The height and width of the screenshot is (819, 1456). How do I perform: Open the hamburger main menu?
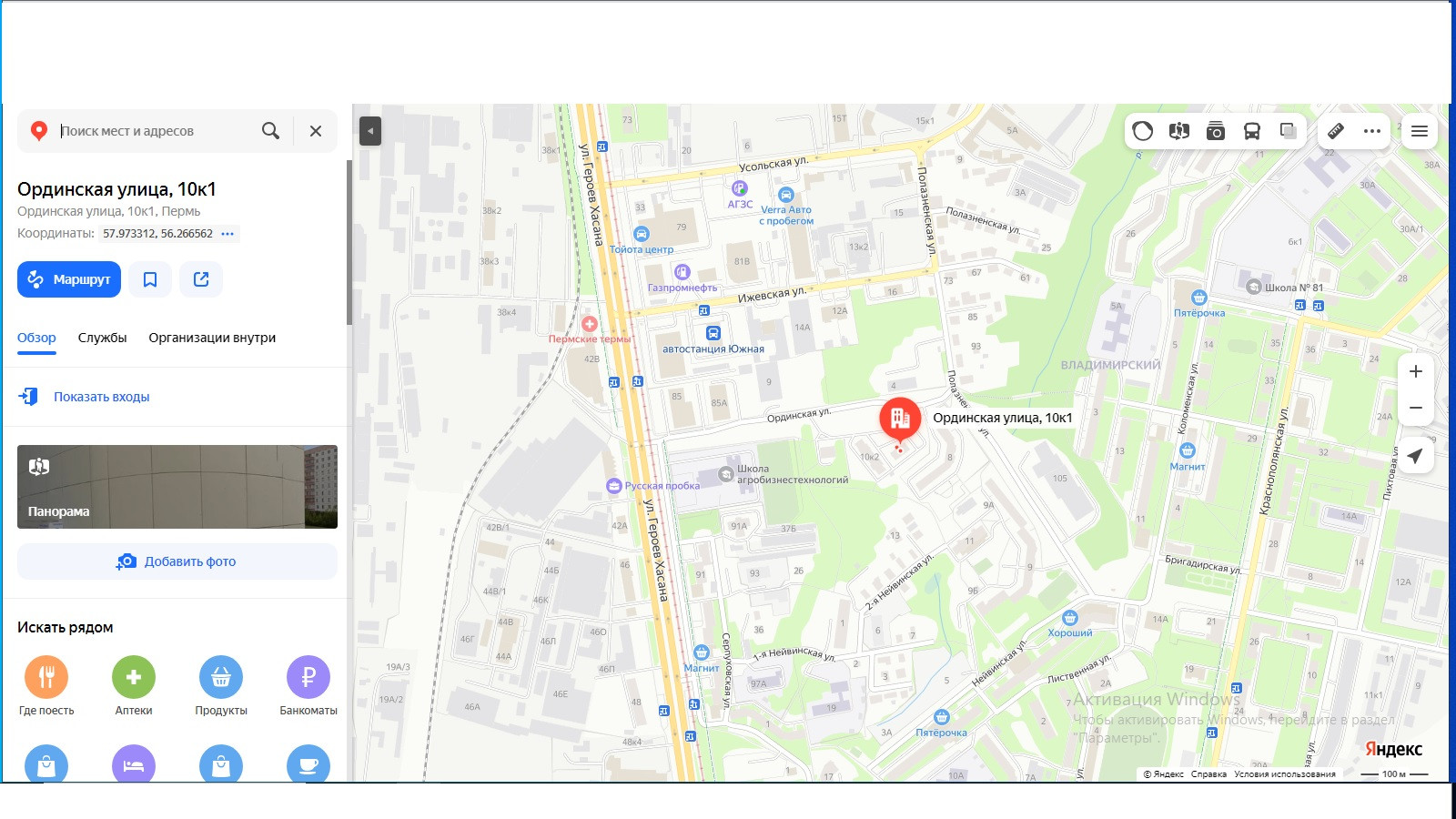[1420, 131]
